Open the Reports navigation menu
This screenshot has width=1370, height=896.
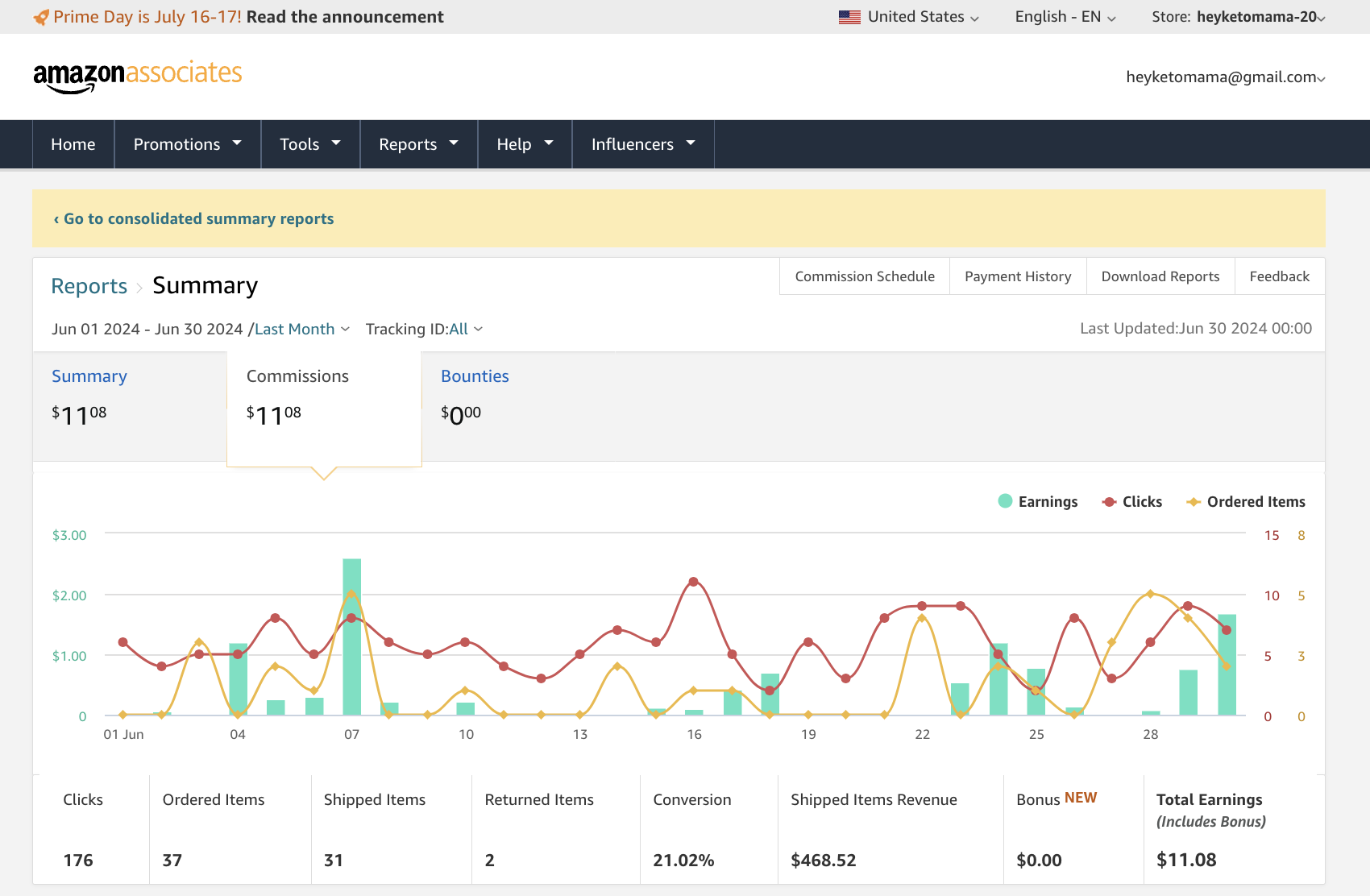point(418,144)
